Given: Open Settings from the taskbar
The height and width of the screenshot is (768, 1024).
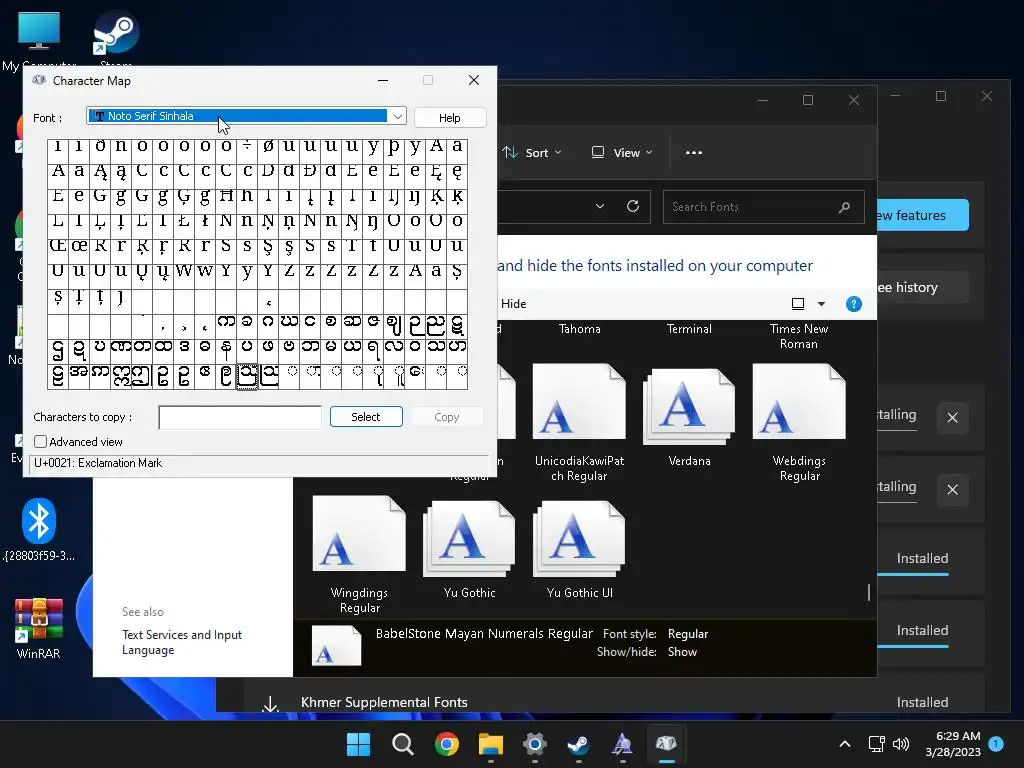Looking at the screenshot, I should 534,744.
